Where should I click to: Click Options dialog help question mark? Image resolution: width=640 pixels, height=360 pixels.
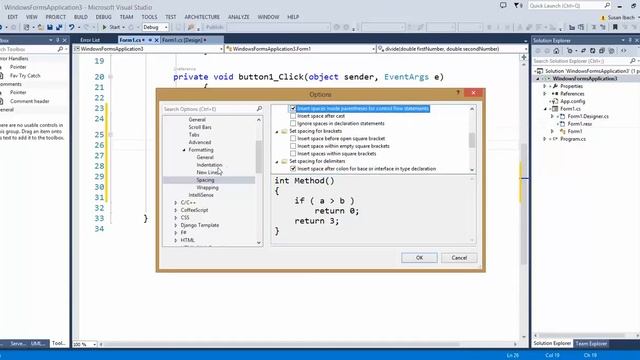tap(458, 93)
